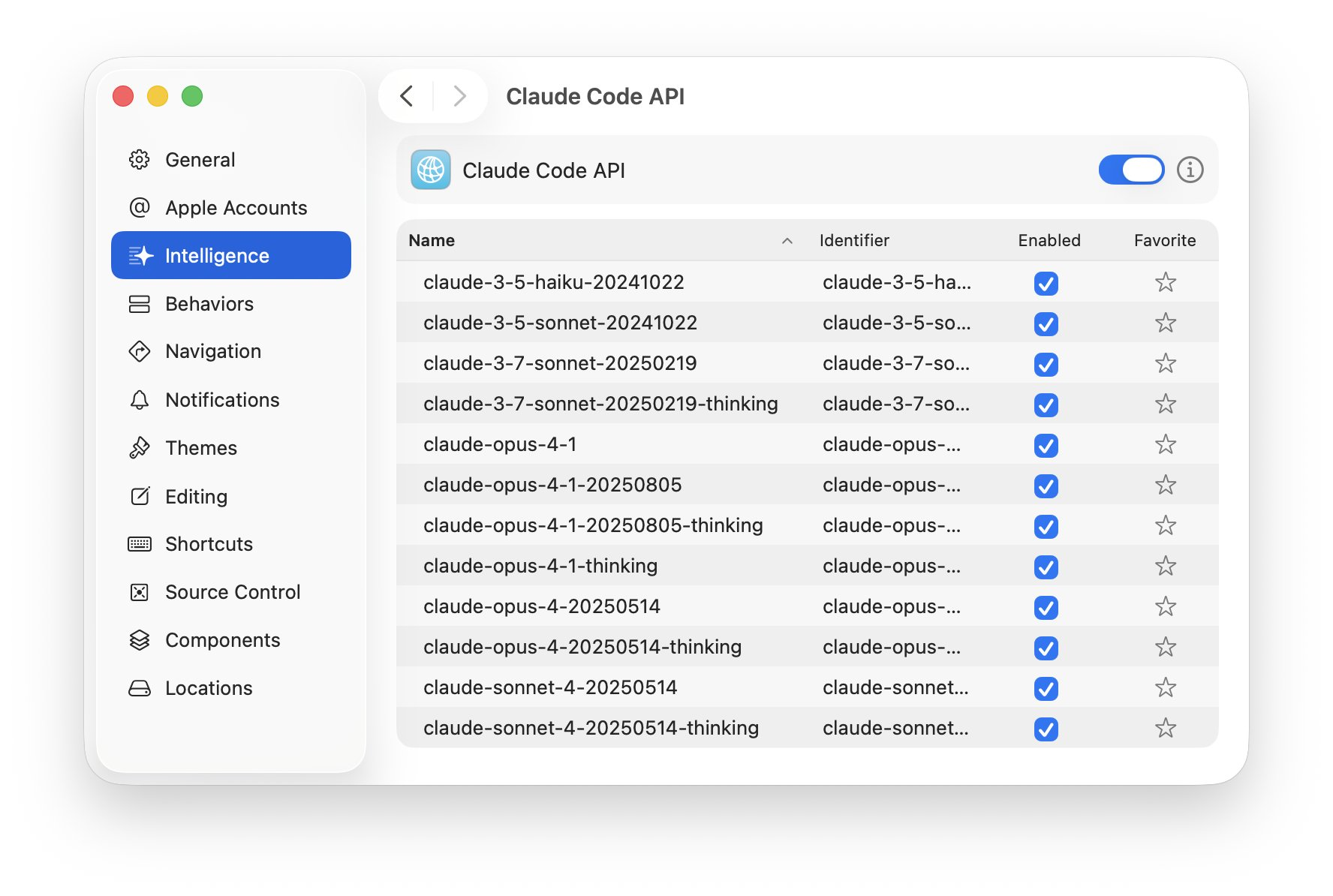Screen dimensions: 1333x896
Task: Open the General settings gear icon
Action: click(x=140, y=160)
